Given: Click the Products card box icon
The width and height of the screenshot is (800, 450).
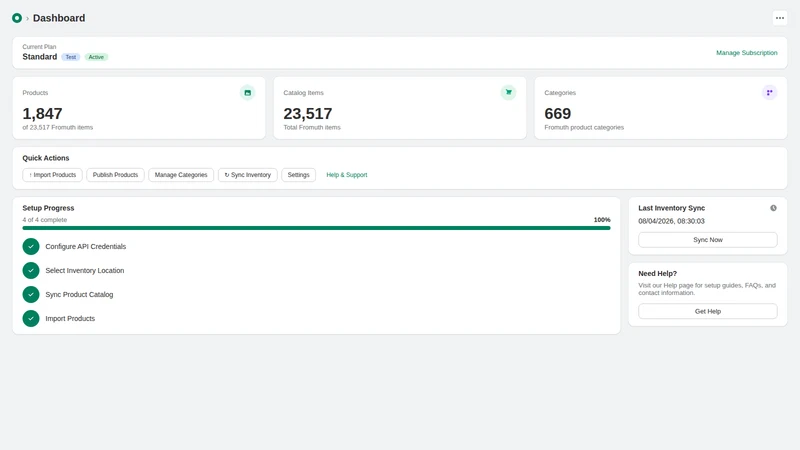Looking at the screenshot, I should (247, 93).
